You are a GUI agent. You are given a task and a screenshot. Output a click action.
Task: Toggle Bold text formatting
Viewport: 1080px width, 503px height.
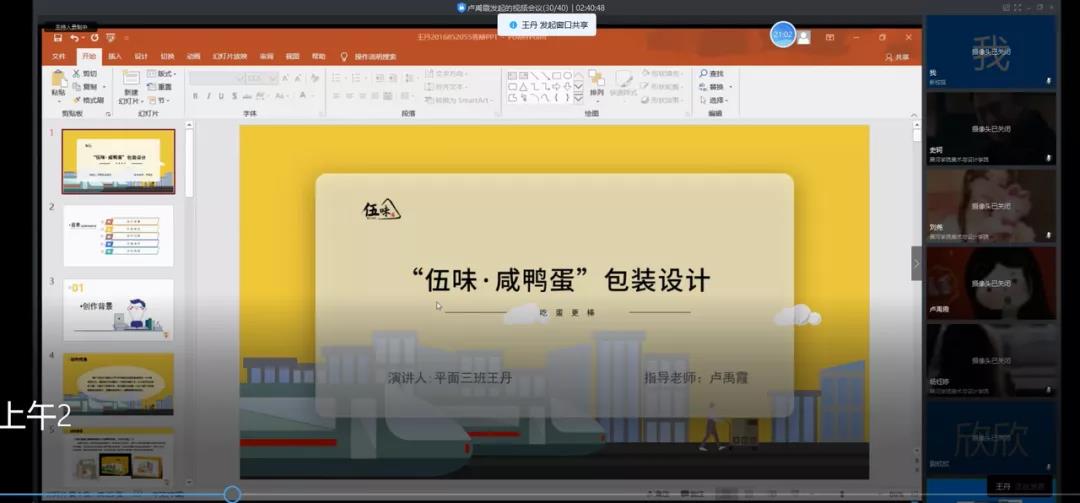point(195,96)
